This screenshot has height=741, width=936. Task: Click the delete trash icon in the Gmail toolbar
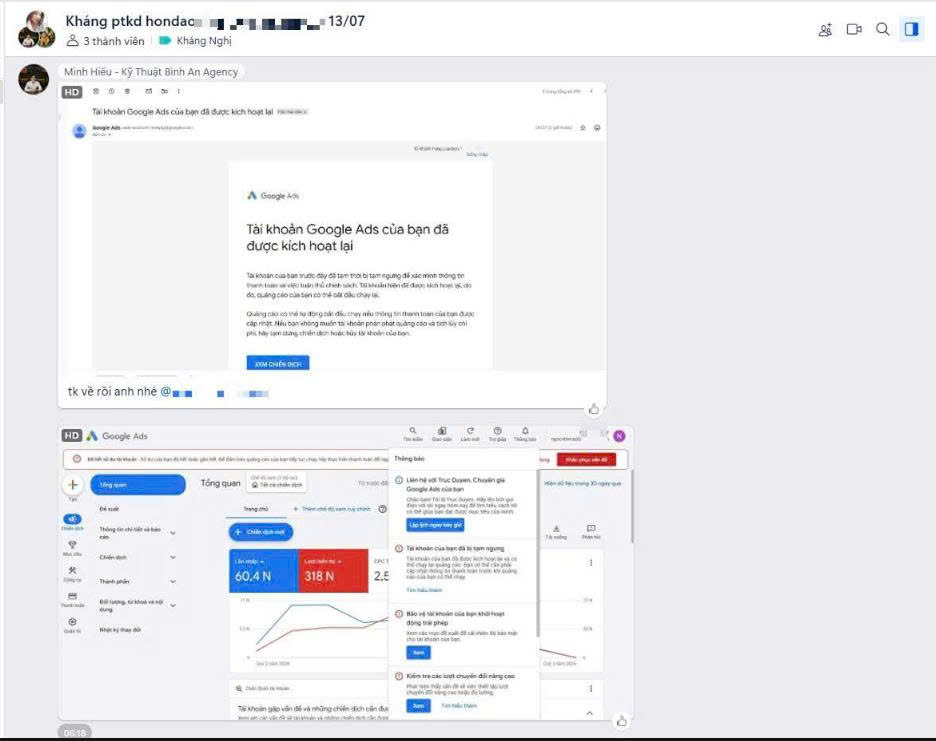(127, 91)
